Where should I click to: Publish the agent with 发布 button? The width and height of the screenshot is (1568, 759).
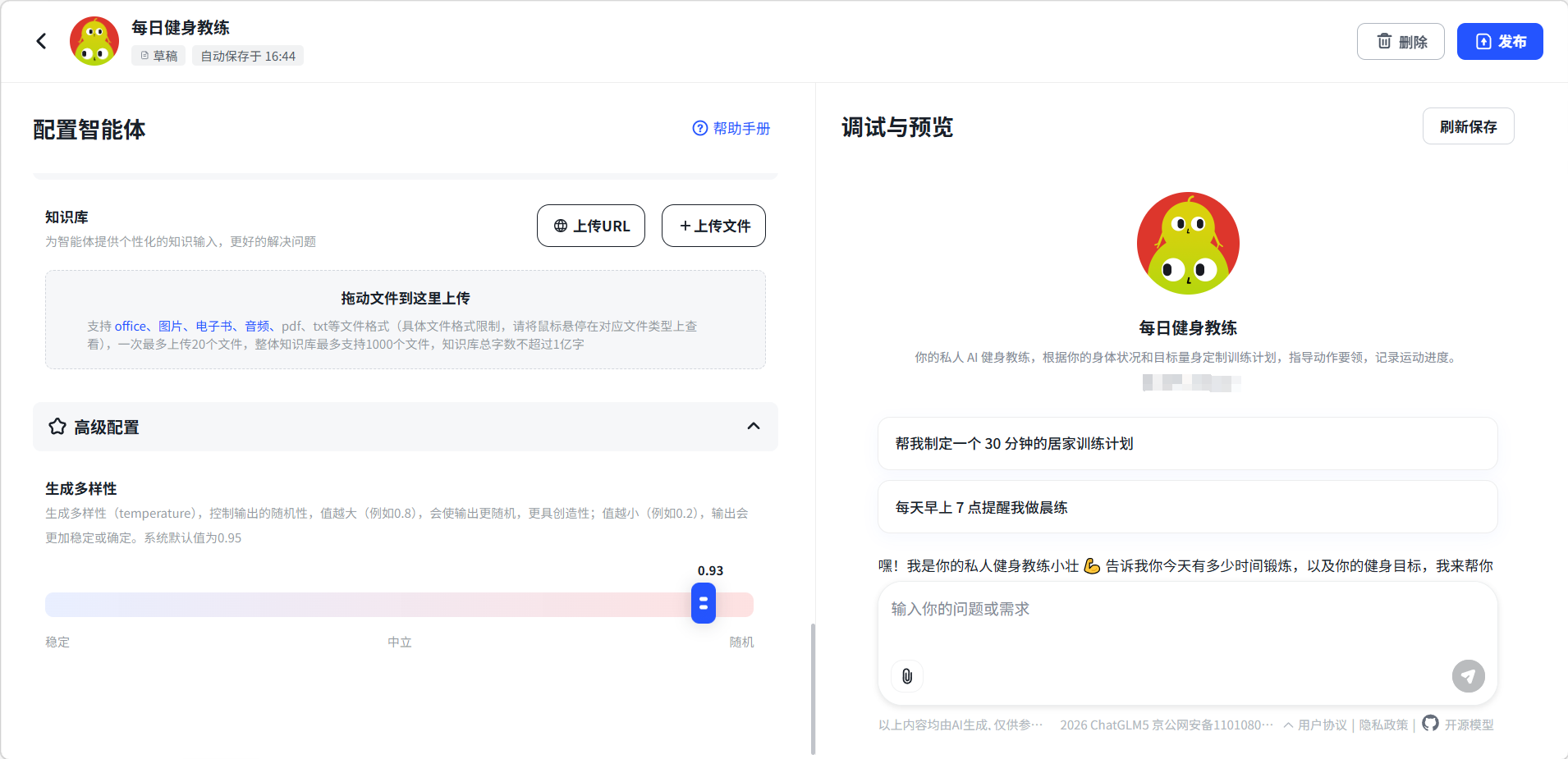click(1499, 42)
